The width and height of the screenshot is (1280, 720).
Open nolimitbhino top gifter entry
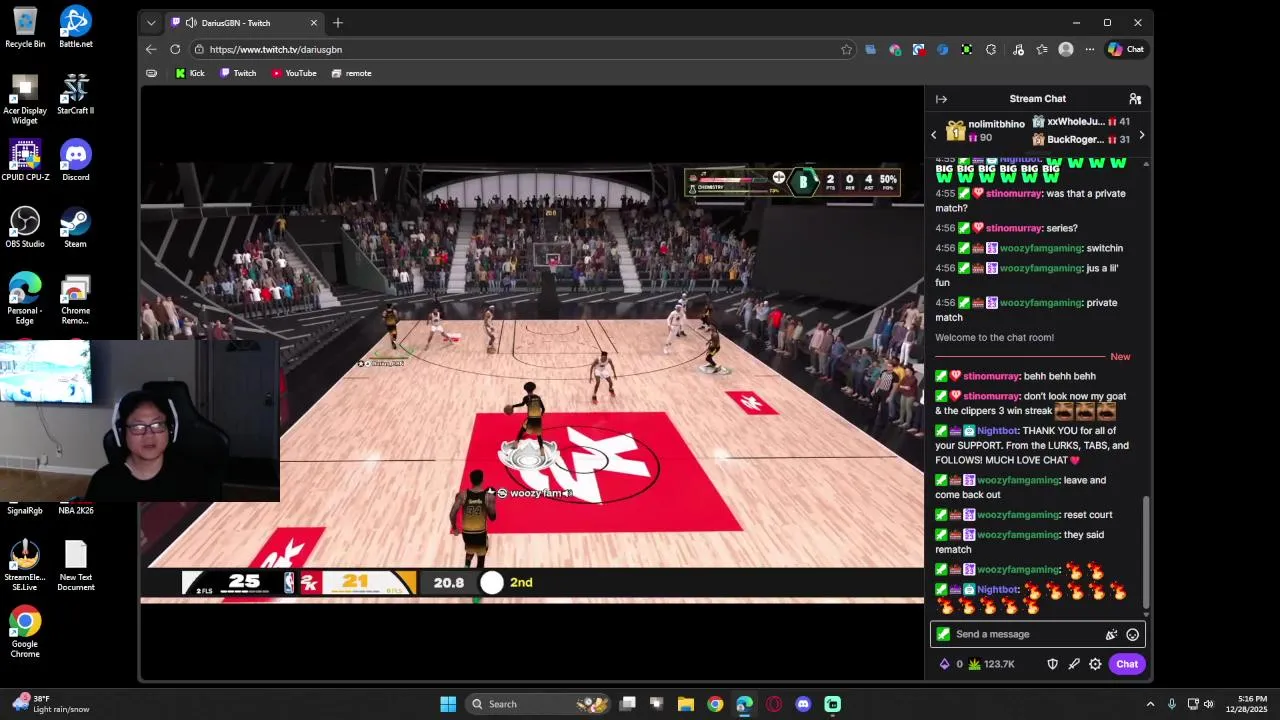[986, 130]
